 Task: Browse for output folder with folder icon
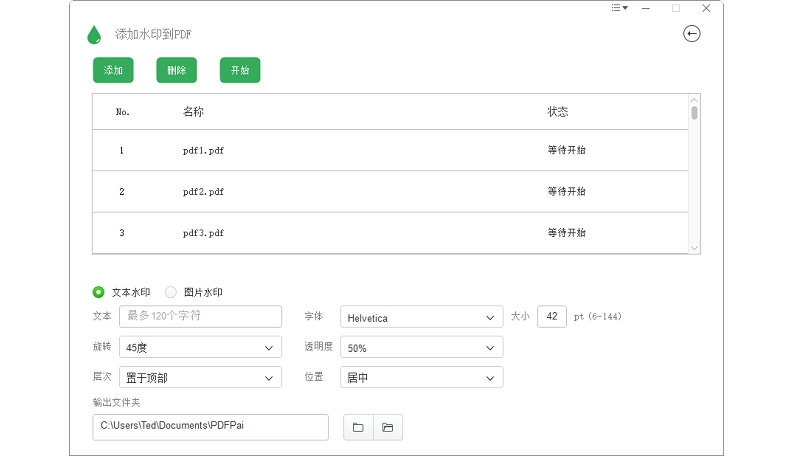pyautogui.click(x=358, y=427)
